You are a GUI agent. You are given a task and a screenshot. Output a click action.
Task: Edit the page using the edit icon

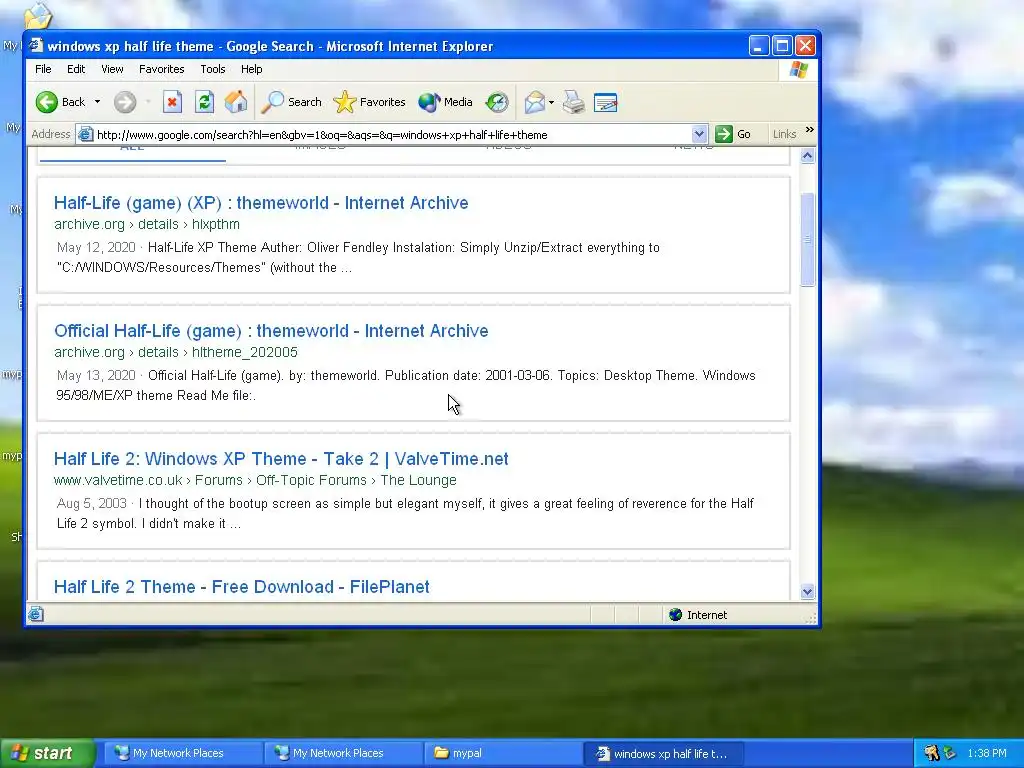(605, 103)
